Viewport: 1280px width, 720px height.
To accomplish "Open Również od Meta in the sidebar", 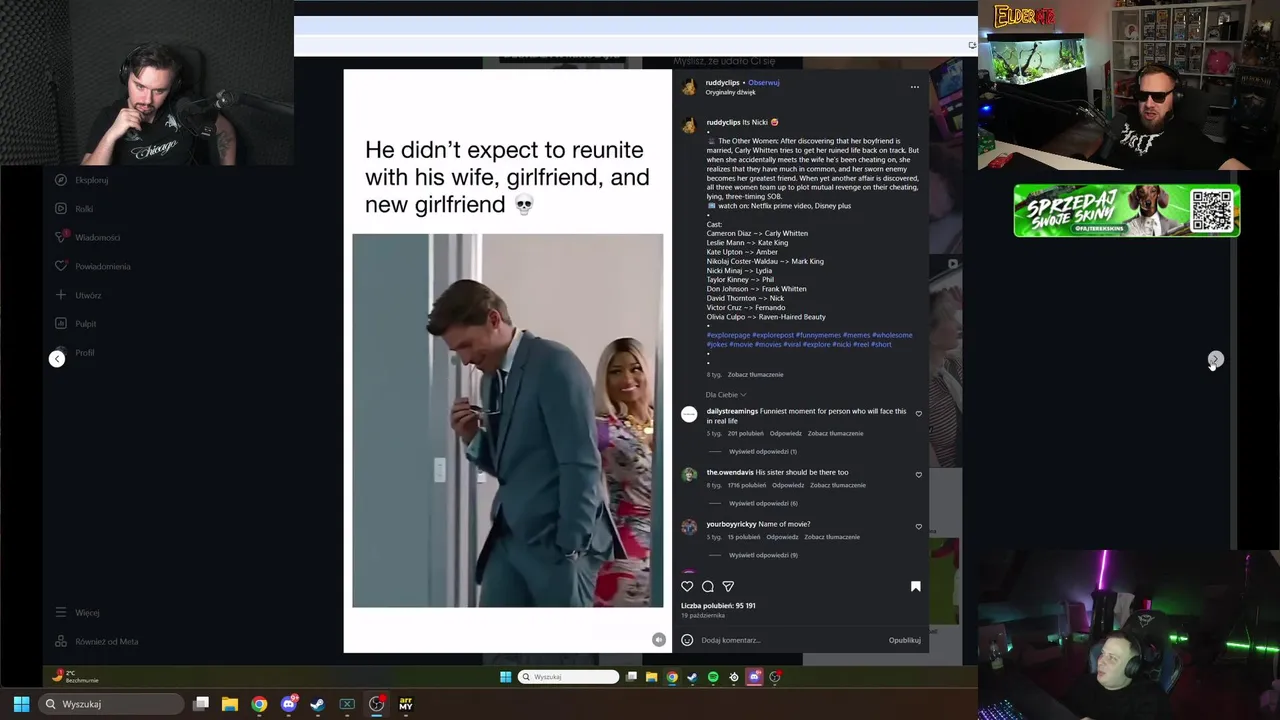I will (97, 641).
